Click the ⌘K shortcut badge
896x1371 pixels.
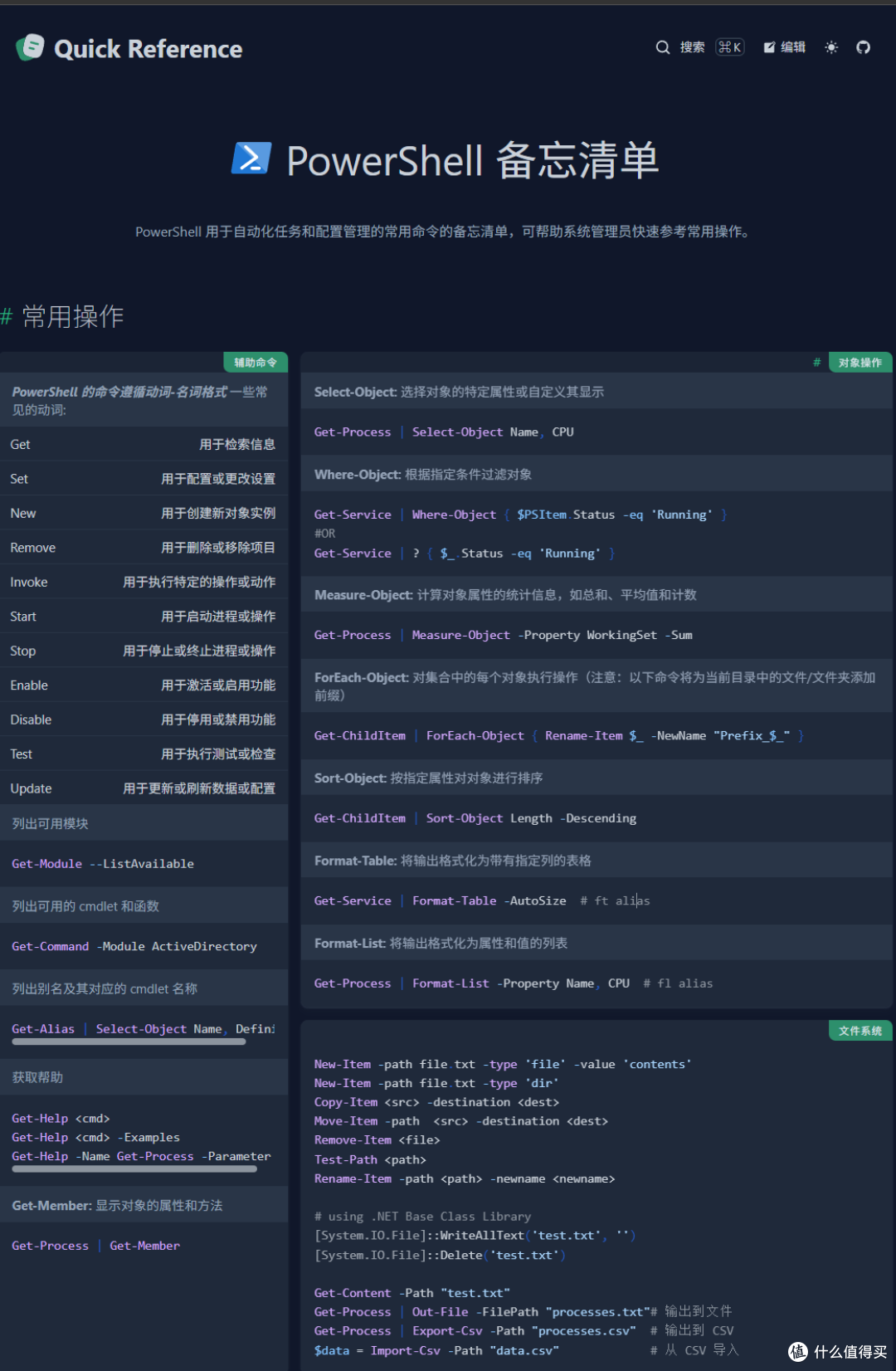(730, 47)
